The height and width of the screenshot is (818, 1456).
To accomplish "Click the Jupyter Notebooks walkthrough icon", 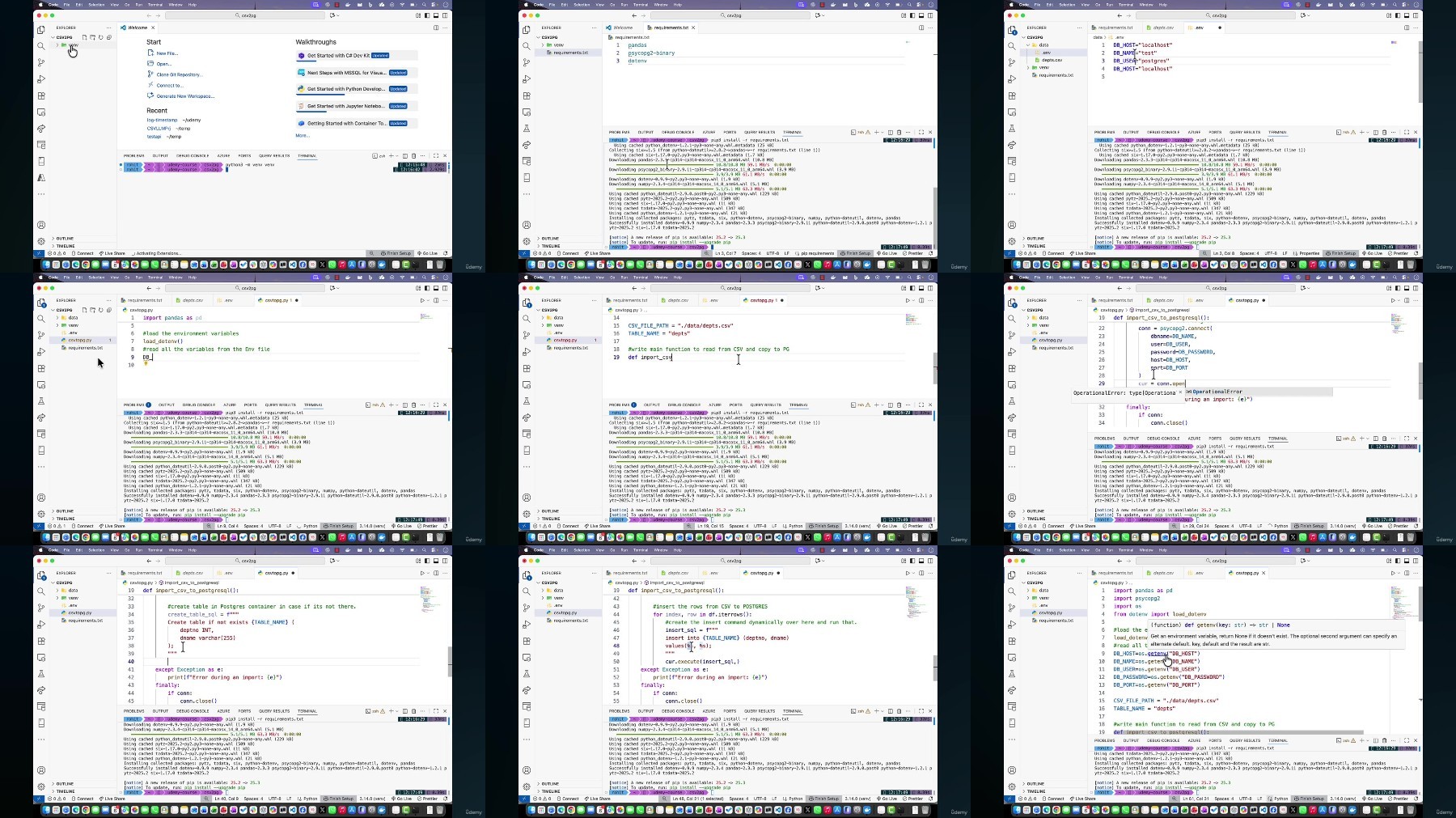I will coord(301,106).
